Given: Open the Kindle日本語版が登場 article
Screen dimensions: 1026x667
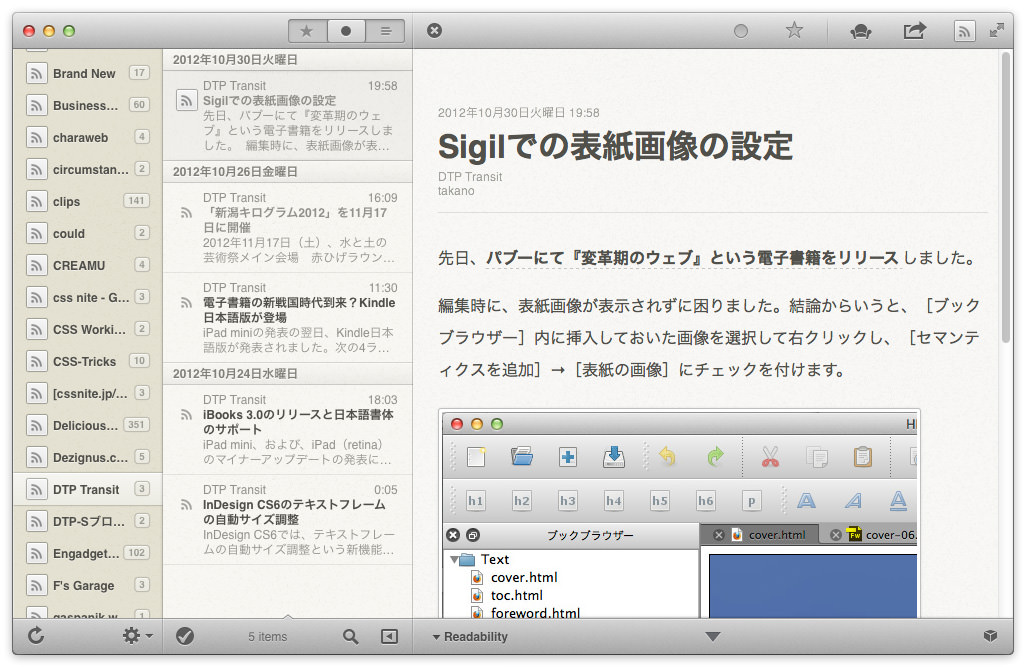Looking at the screenshot, I should coord(287,317).
